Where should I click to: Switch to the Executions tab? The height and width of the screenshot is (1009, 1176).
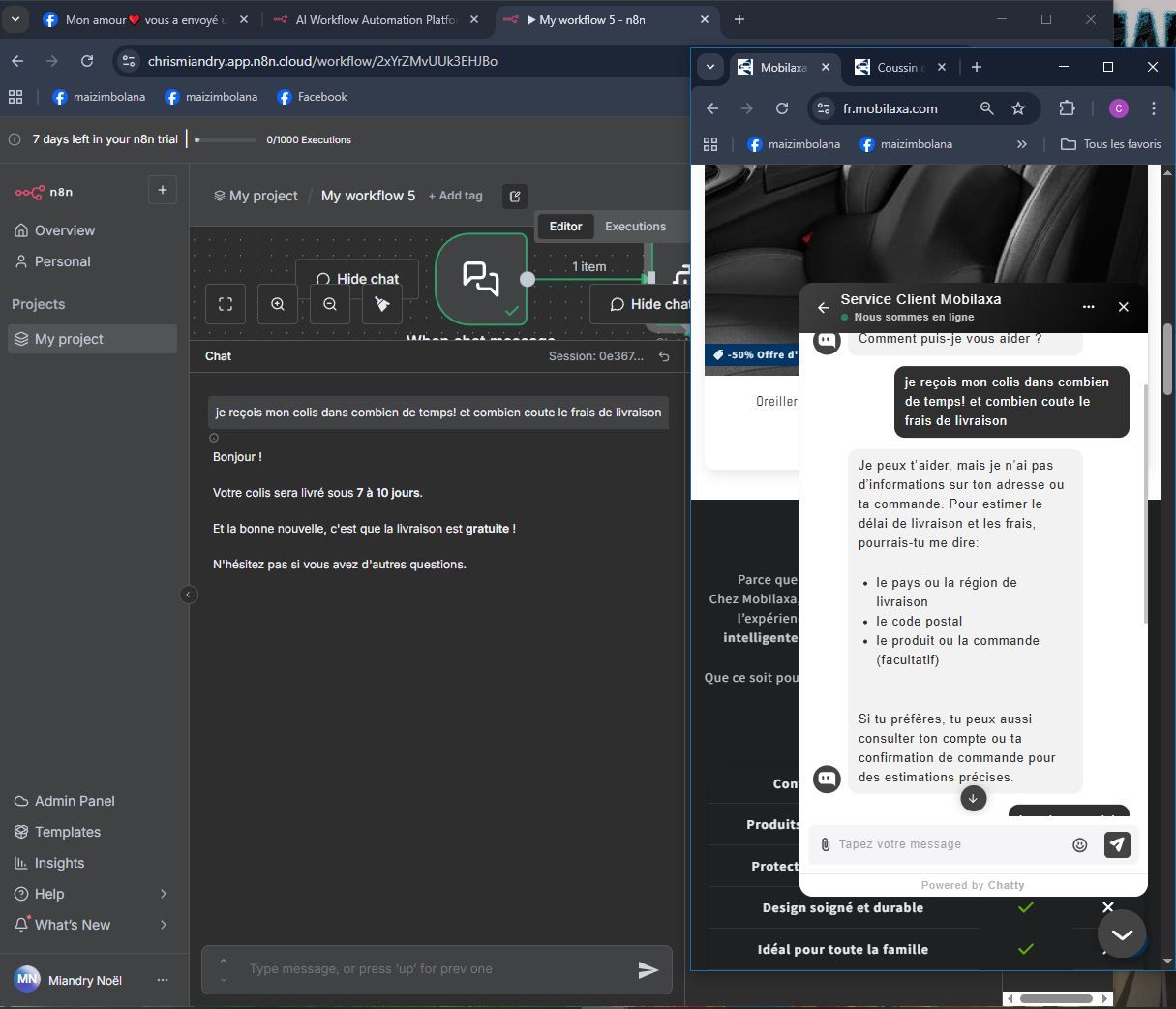tap(635, 227)
